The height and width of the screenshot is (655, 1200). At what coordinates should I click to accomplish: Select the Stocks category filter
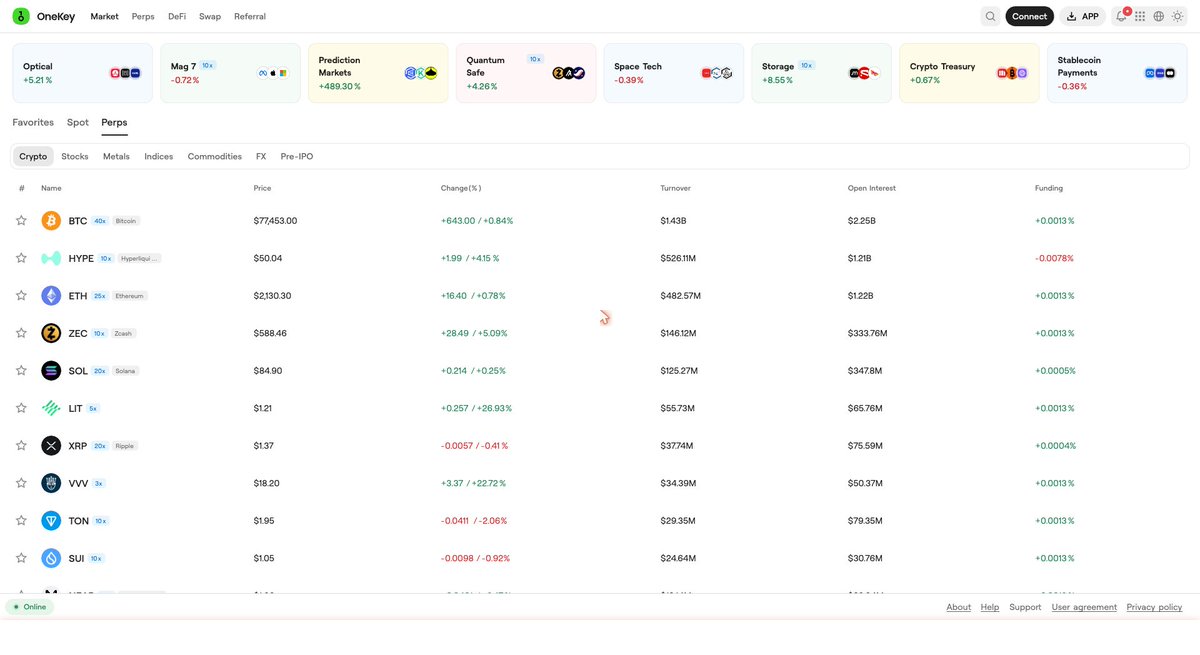point(75,156)
